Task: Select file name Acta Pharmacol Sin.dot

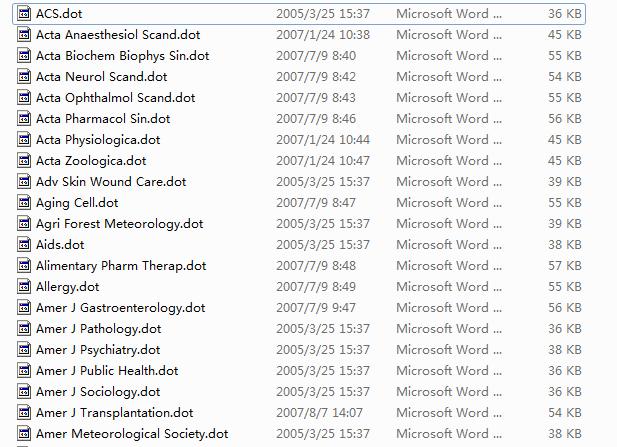Action: (103, 119)
